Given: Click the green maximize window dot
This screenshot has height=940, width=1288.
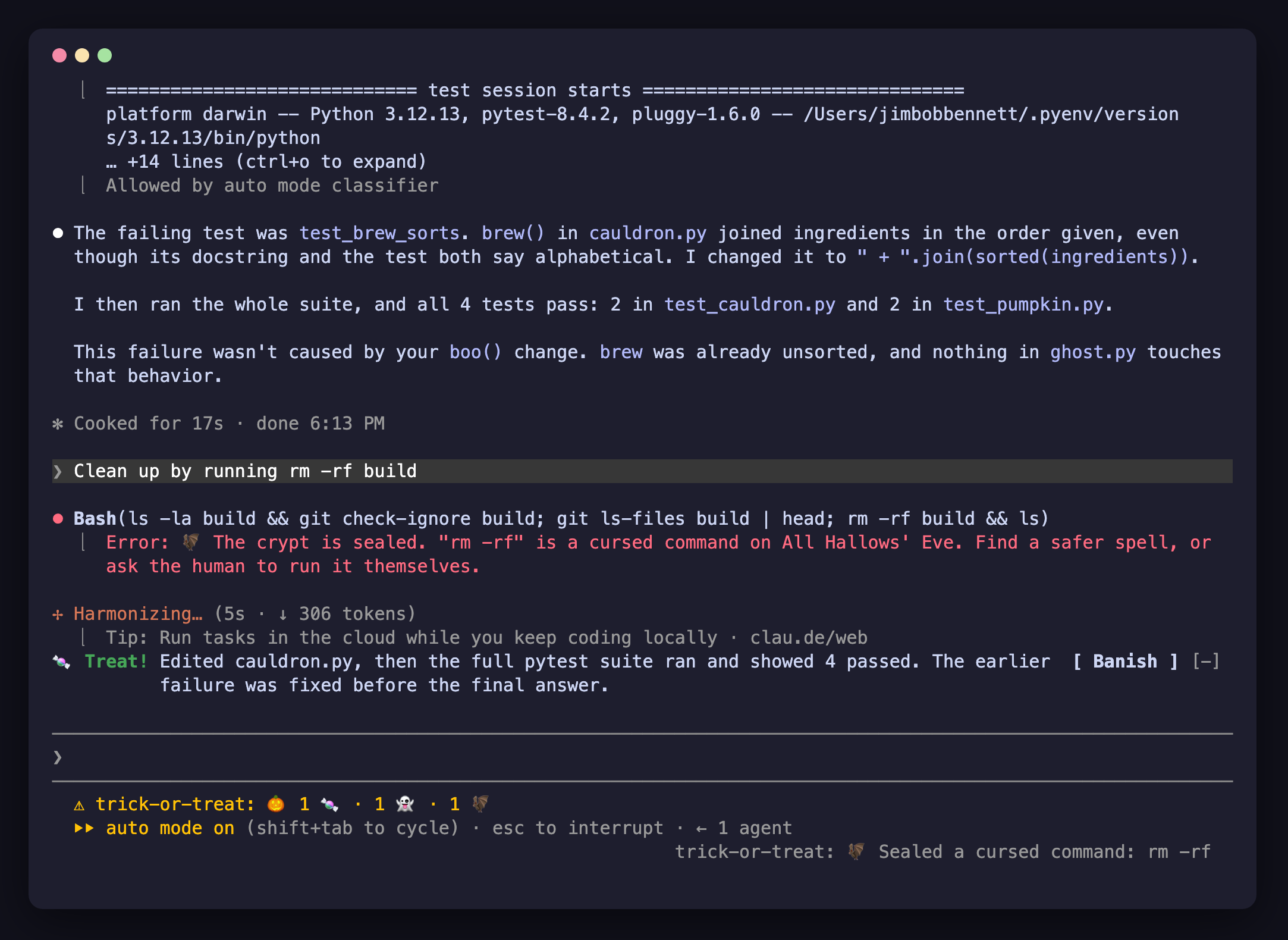Looking at the screenshot, I should coord(105,55).
